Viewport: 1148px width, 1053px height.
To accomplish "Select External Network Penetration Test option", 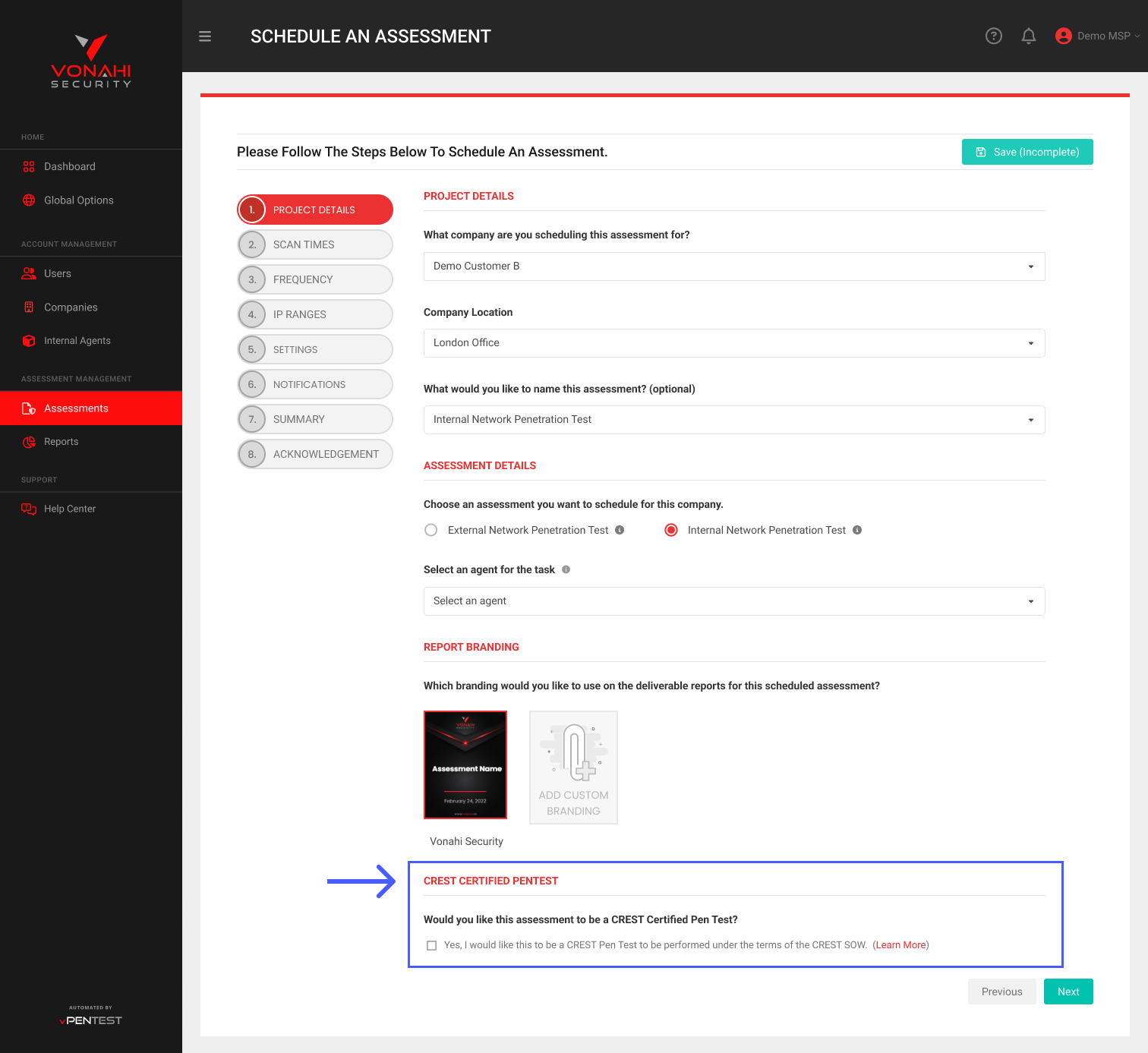I will coord(430,530).
